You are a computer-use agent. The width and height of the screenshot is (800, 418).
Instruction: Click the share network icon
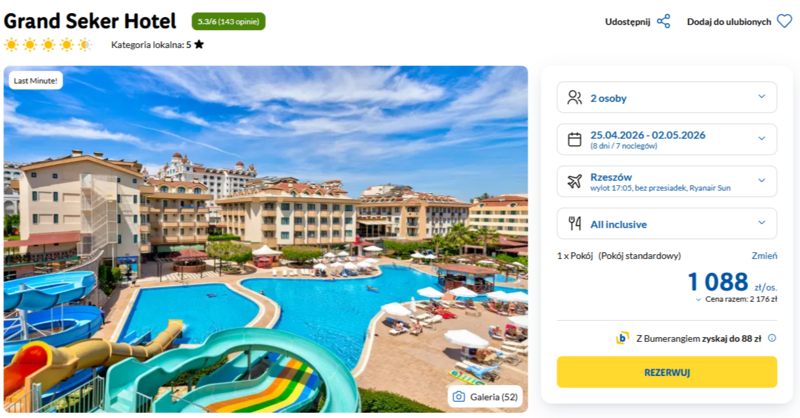(x=663, y=21)
